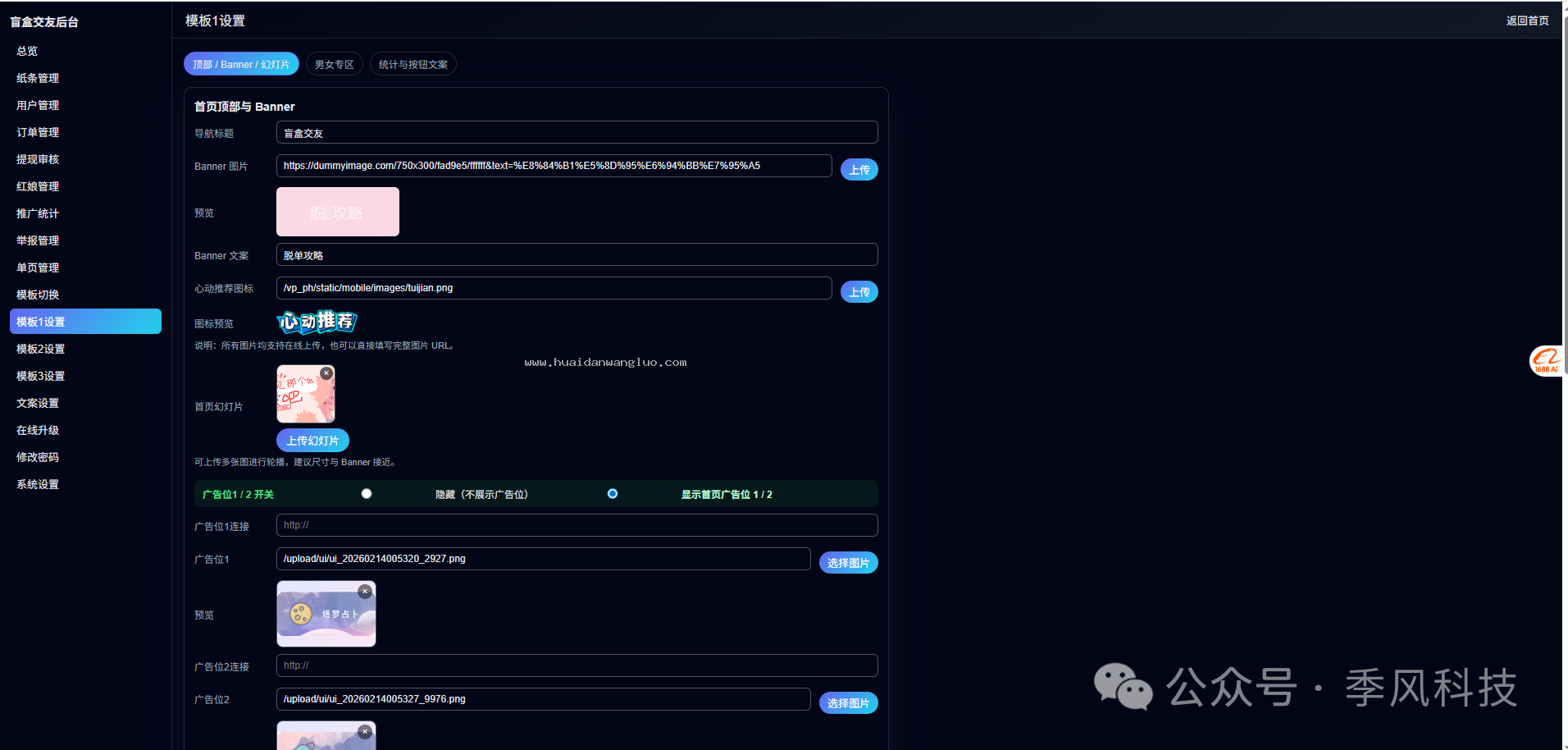Click the 塔罗占卜 ad preview thumbnail
Viewport: 1568px width, 750px height.
tap(326, 614)
